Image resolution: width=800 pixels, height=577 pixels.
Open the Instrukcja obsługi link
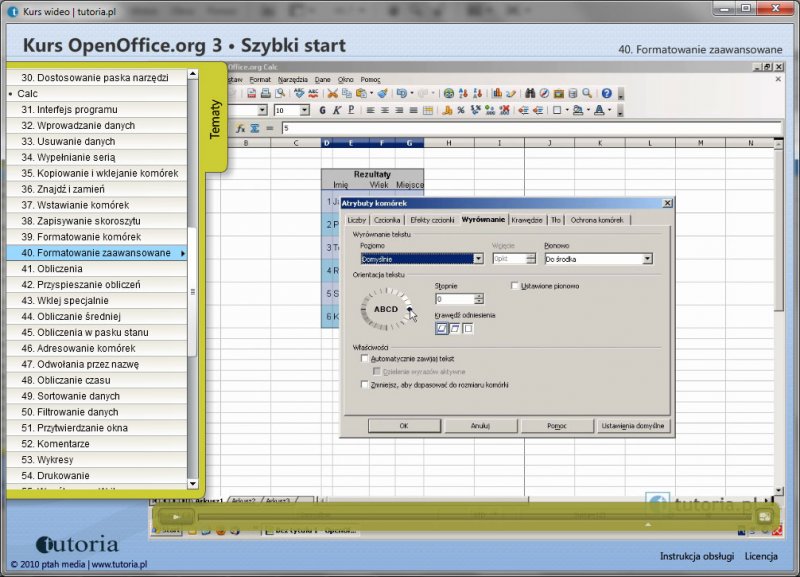(x=696, y=556)
